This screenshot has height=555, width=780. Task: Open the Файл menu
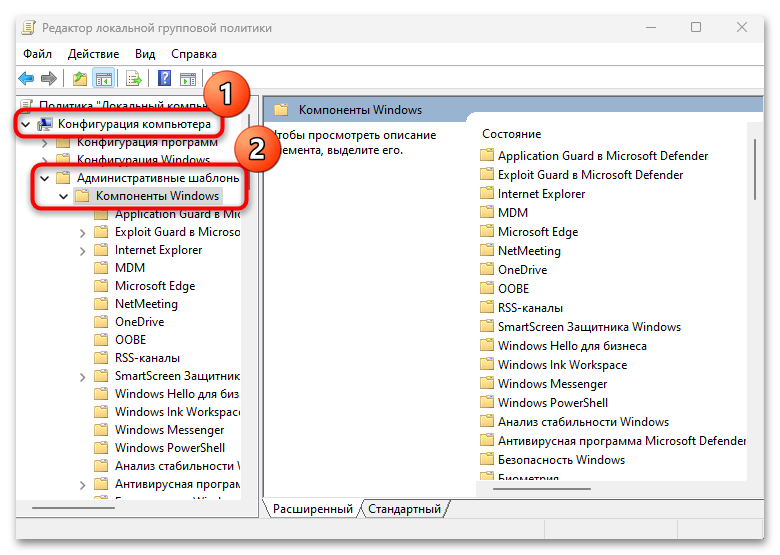pos(37,54)
